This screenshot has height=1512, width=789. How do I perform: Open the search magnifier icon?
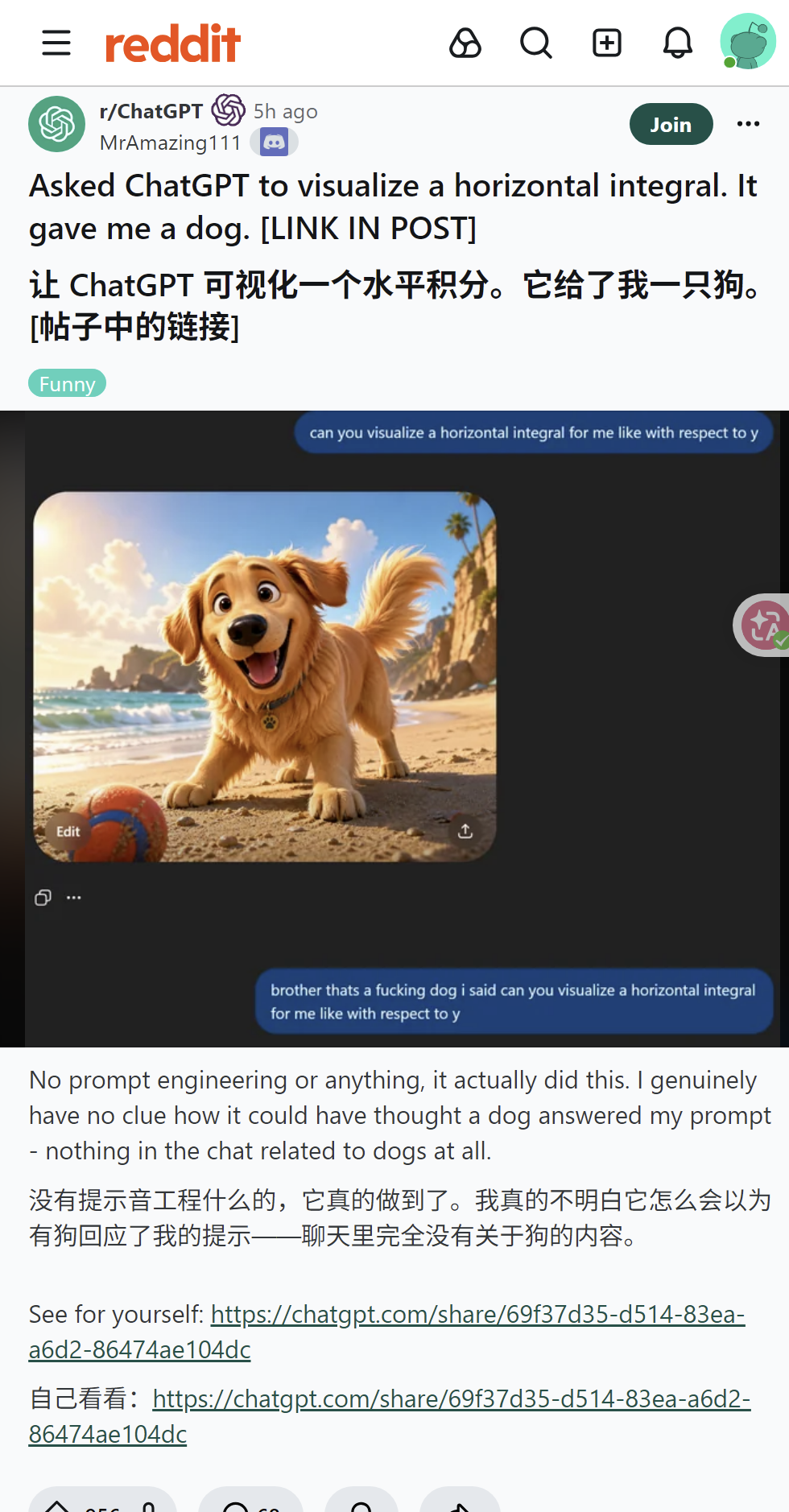536,43
